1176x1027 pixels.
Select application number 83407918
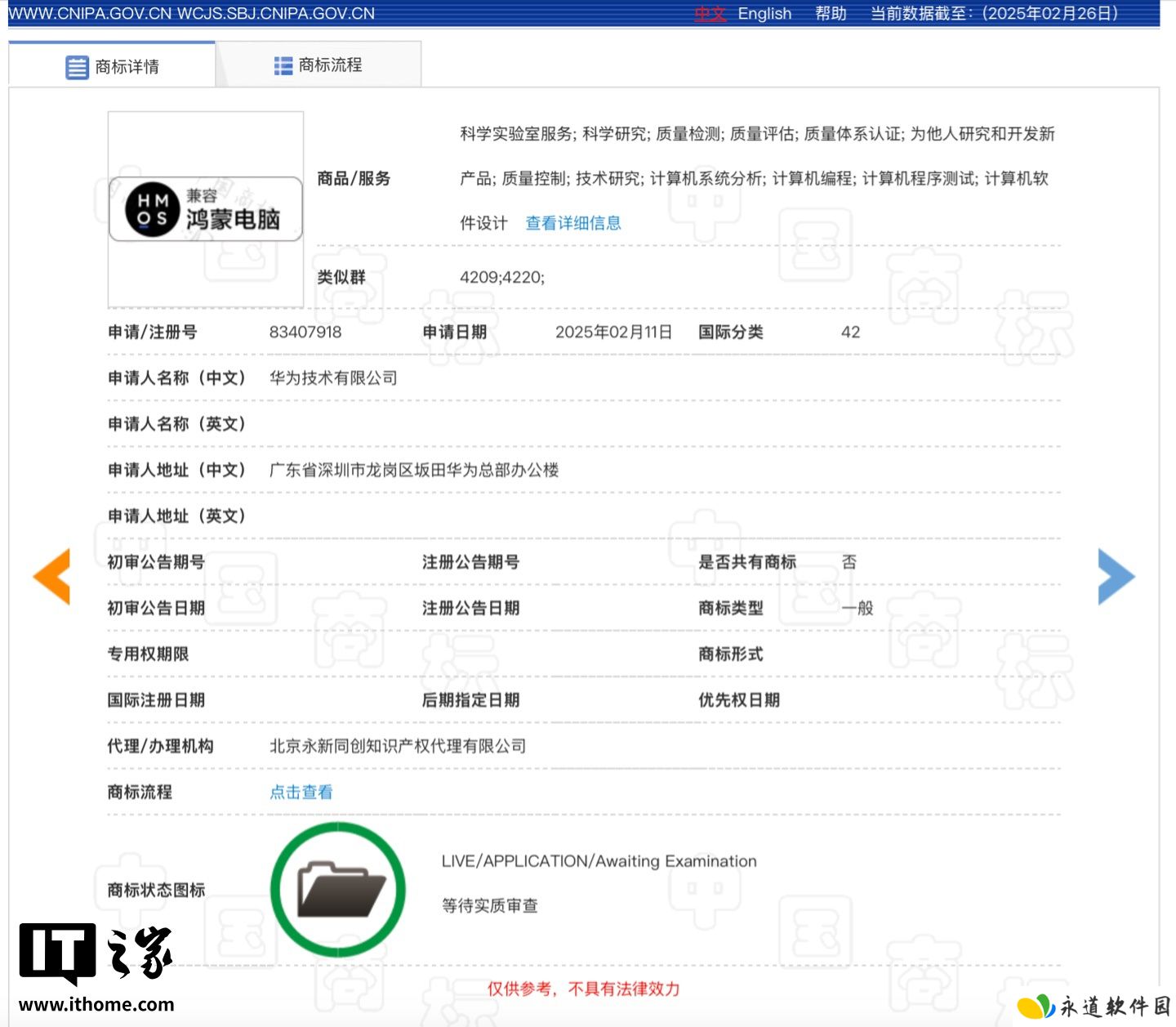pos(305,332)
